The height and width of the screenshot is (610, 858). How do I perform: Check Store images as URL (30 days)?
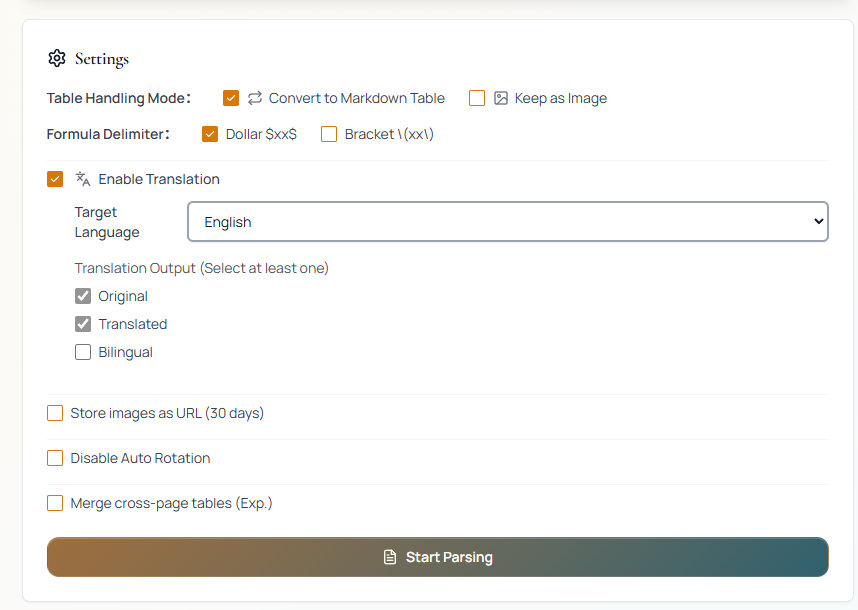click(x=55, y=413)
